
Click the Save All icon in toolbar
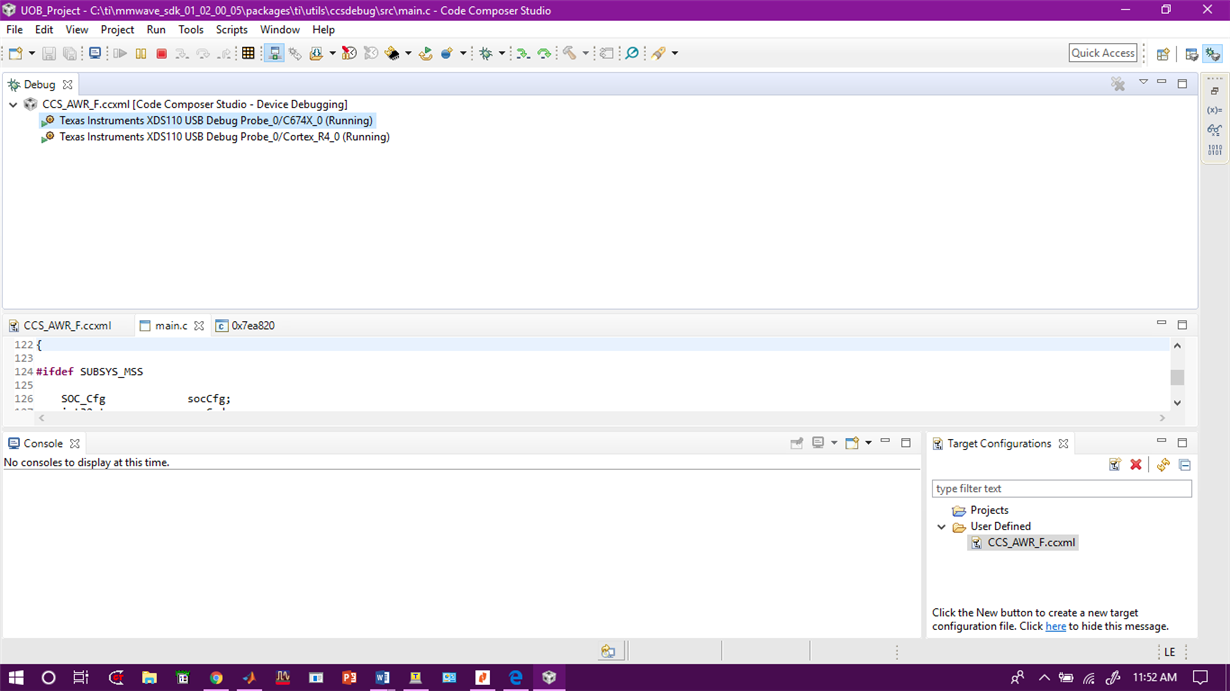coord(70,53)
